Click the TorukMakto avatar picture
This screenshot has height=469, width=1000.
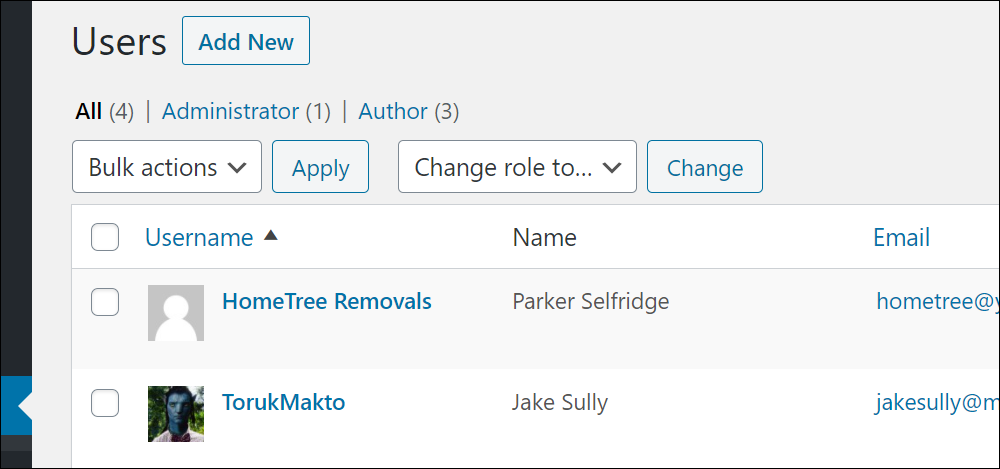pyautogui.click(x=176, y=413)
